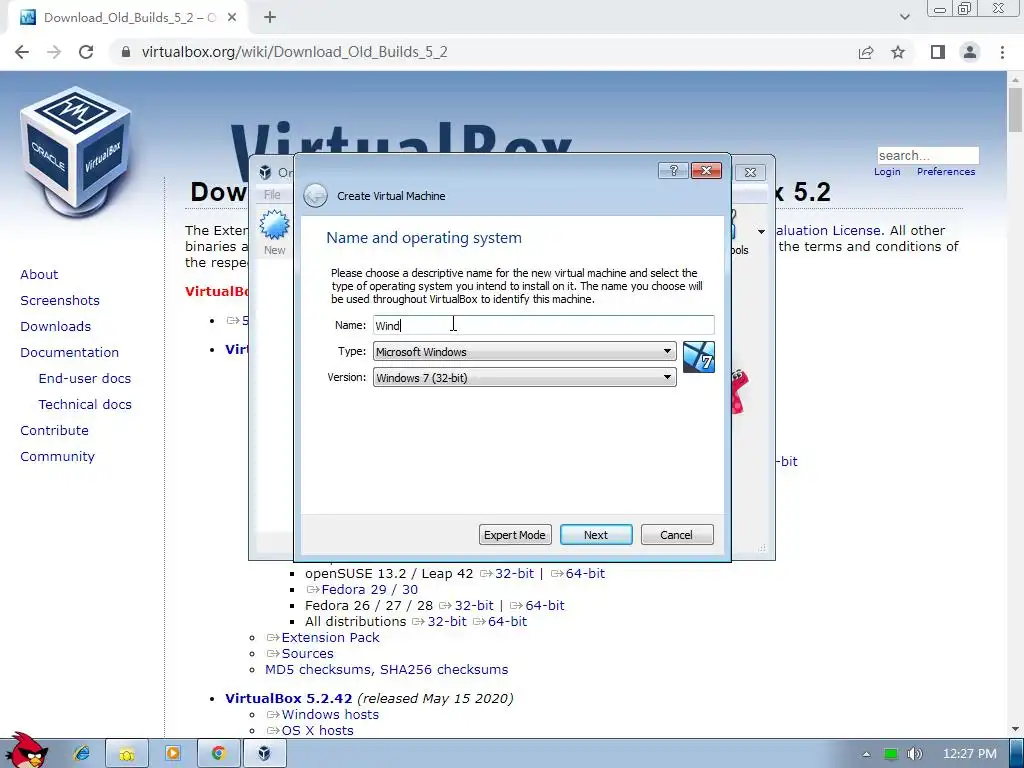Cancel the Create Virtual Machine dialog
1024x768 pixels.
[677, 535]
